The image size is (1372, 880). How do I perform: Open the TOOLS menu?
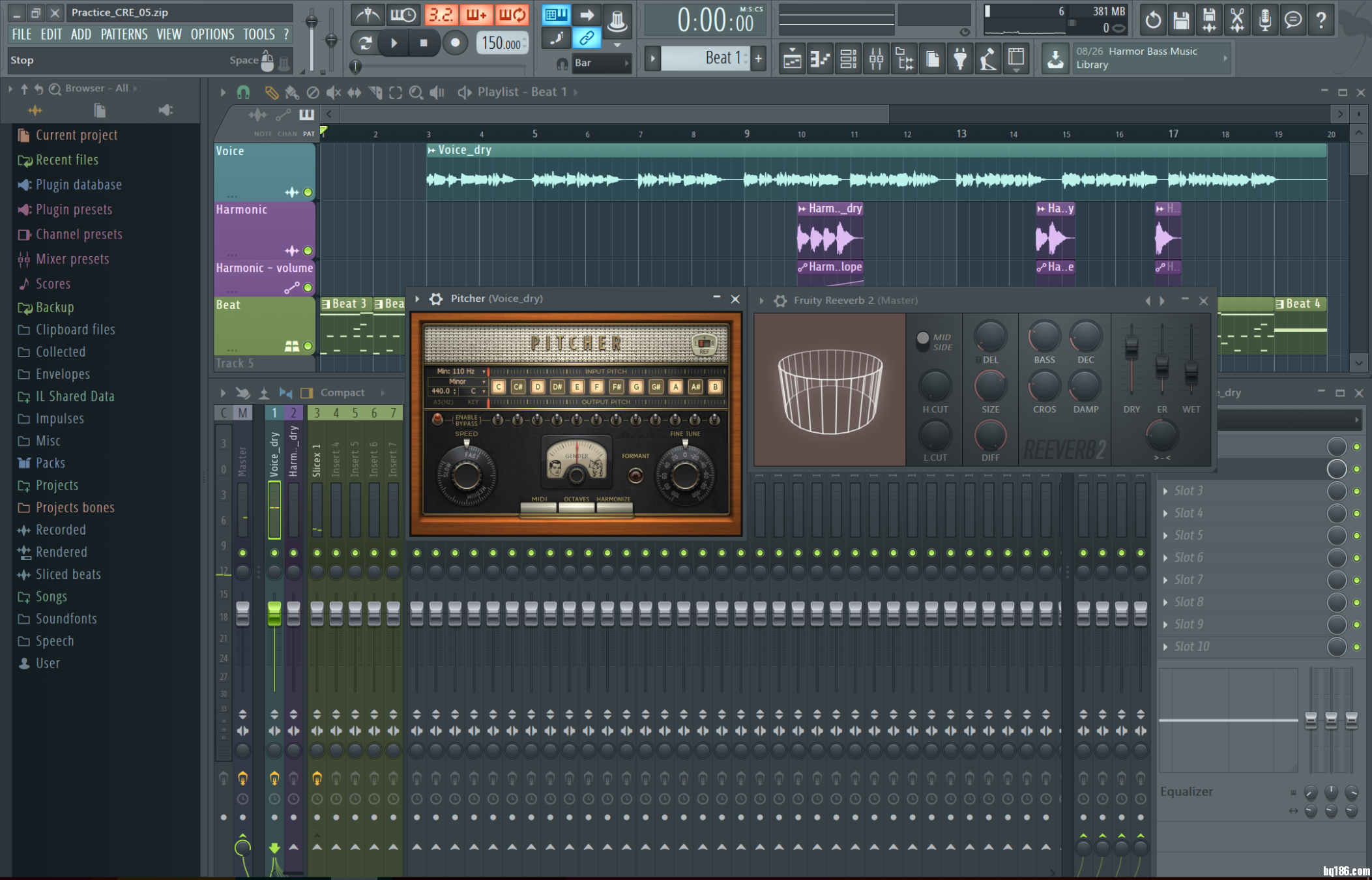259,35
